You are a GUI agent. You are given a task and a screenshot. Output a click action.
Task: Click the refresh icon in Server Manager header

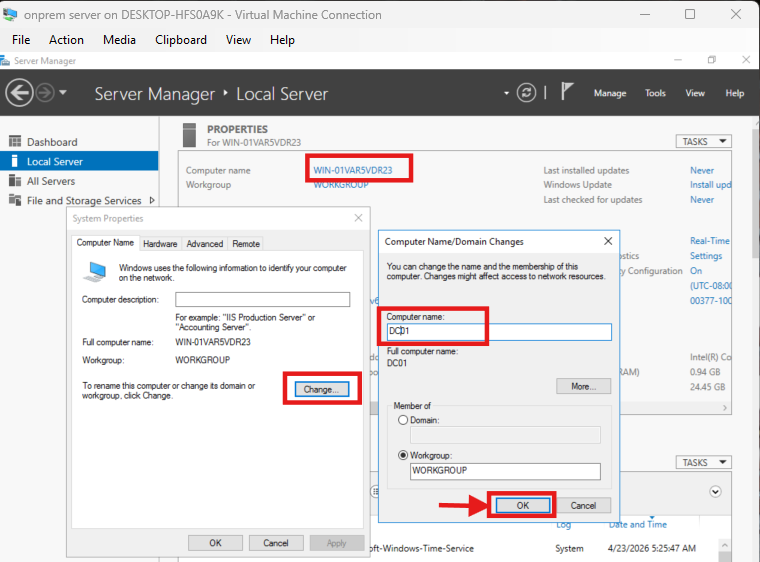point(526,93)
